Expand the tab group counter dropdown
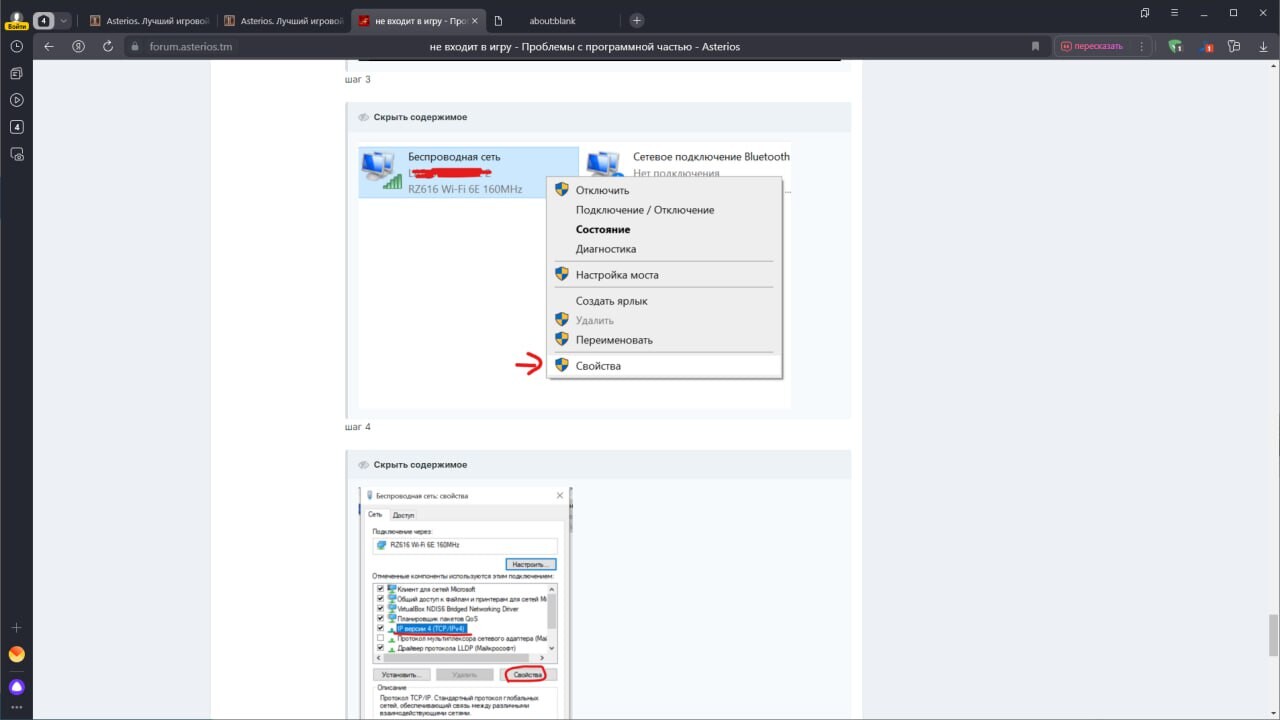This screenshot has height=720, width=1280. point(65,20)
